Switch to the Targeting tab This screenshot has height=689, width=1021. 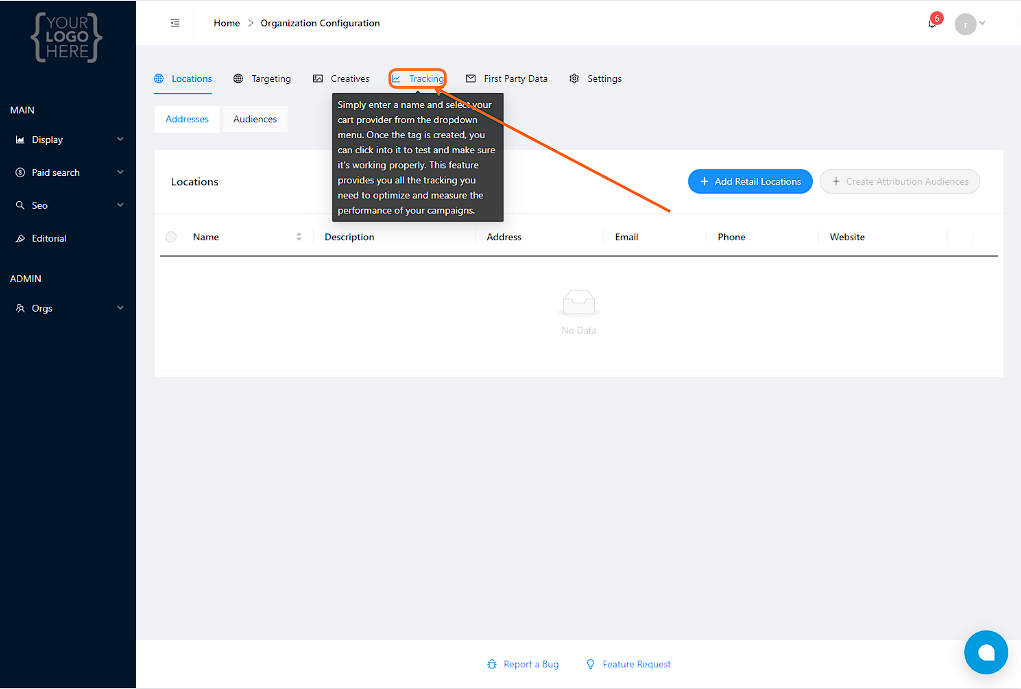[x=262, y=79]
